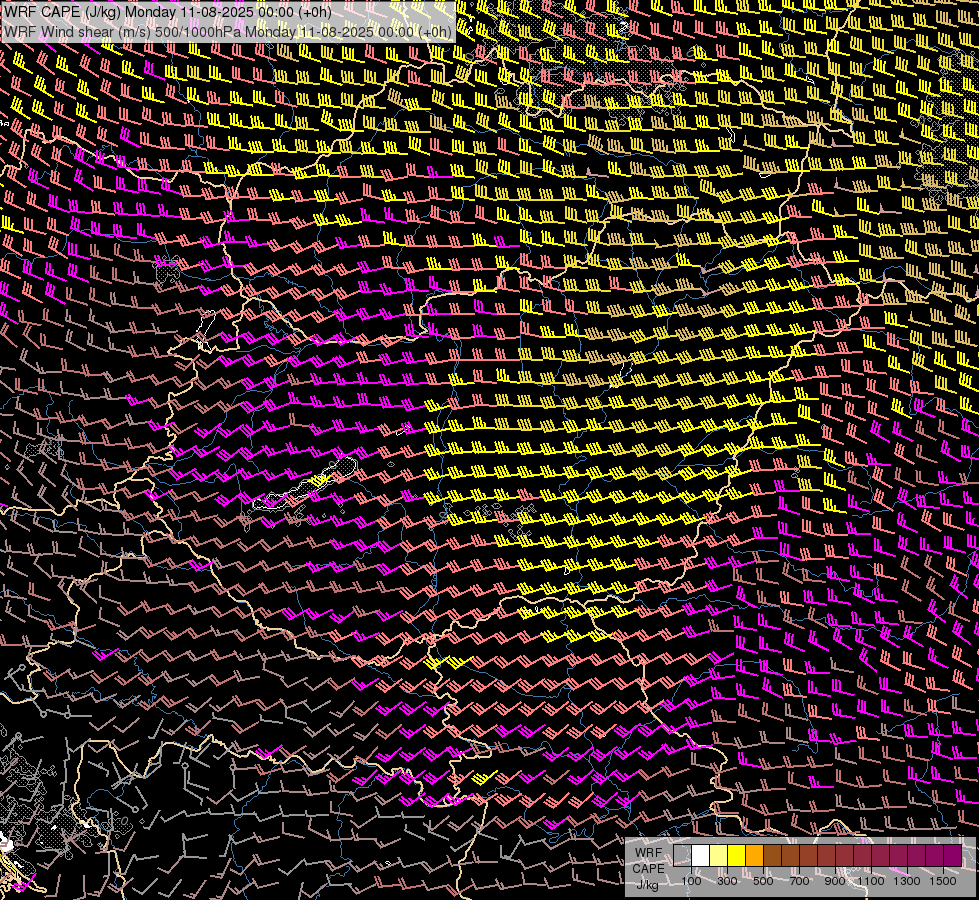The width and height of the screenshot is (979, 900).
Task: Click the legend word 'WRF'
Action: coord(648,853)
